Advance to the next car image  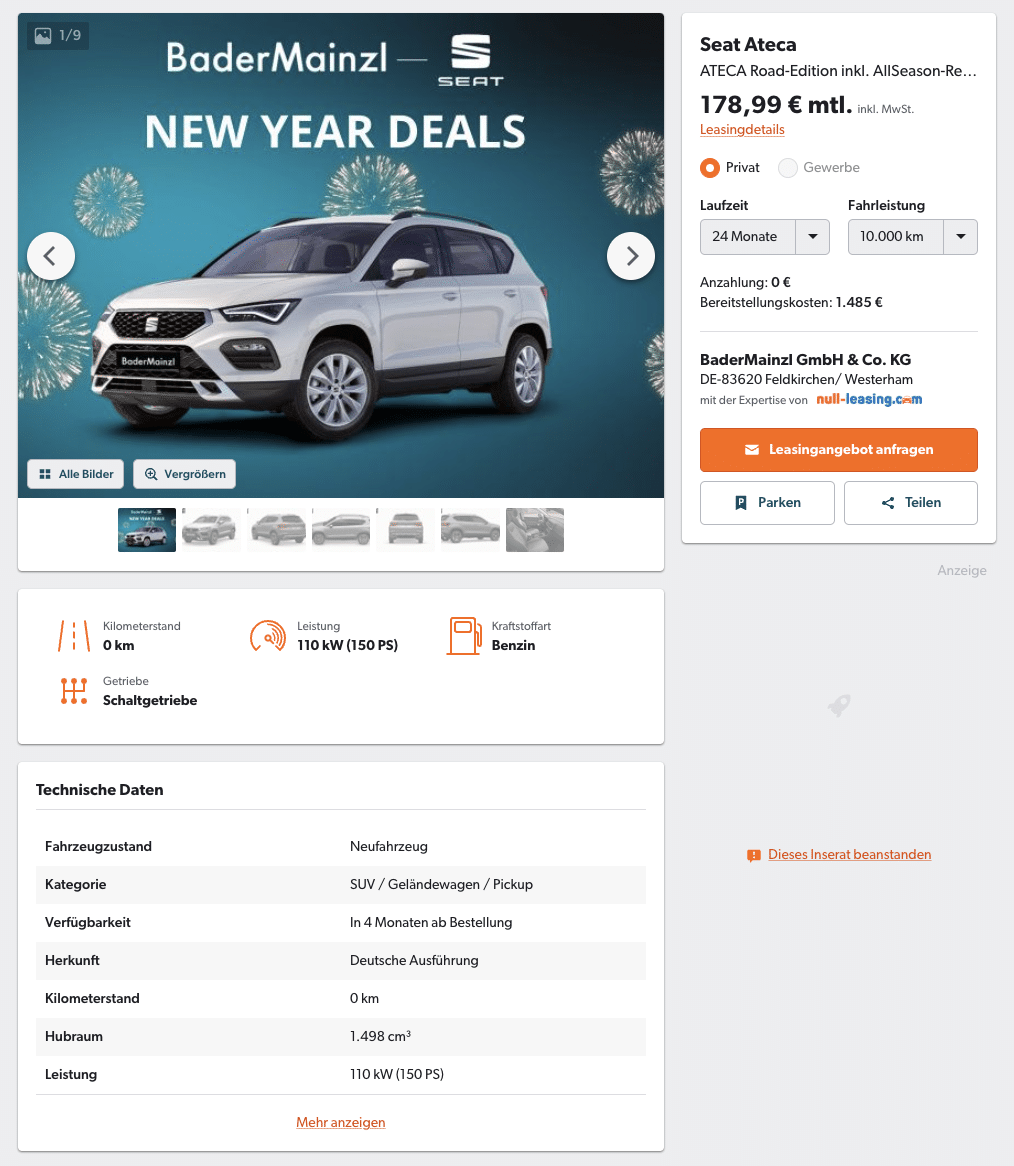click(630, 257)
